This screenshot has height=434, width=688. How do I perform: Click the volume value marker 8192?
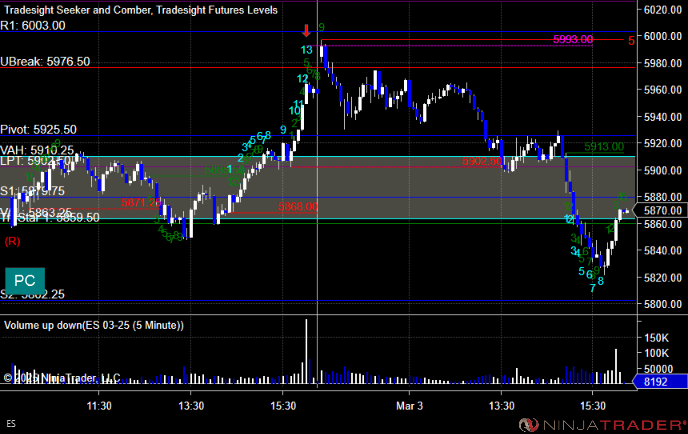(661, 382)
